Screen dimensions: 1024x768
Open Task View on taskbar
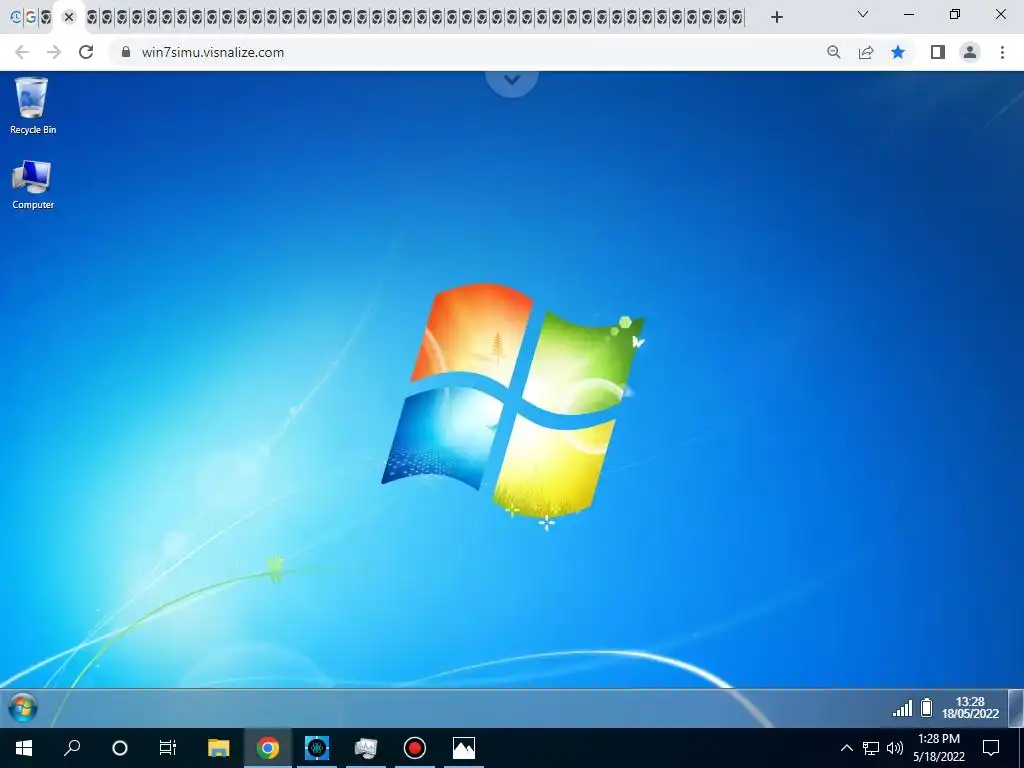(168, 748)
